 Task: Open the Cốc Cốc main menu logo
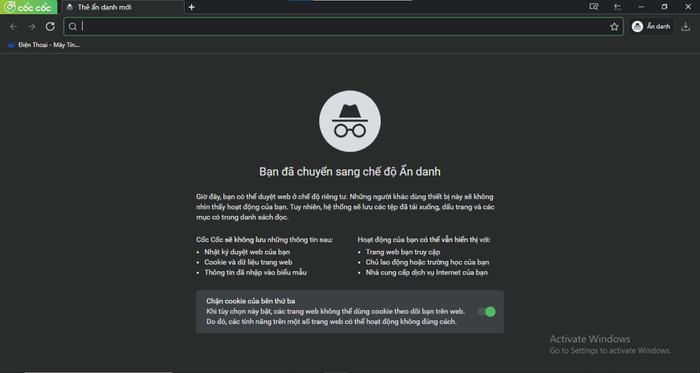point(28,7)
